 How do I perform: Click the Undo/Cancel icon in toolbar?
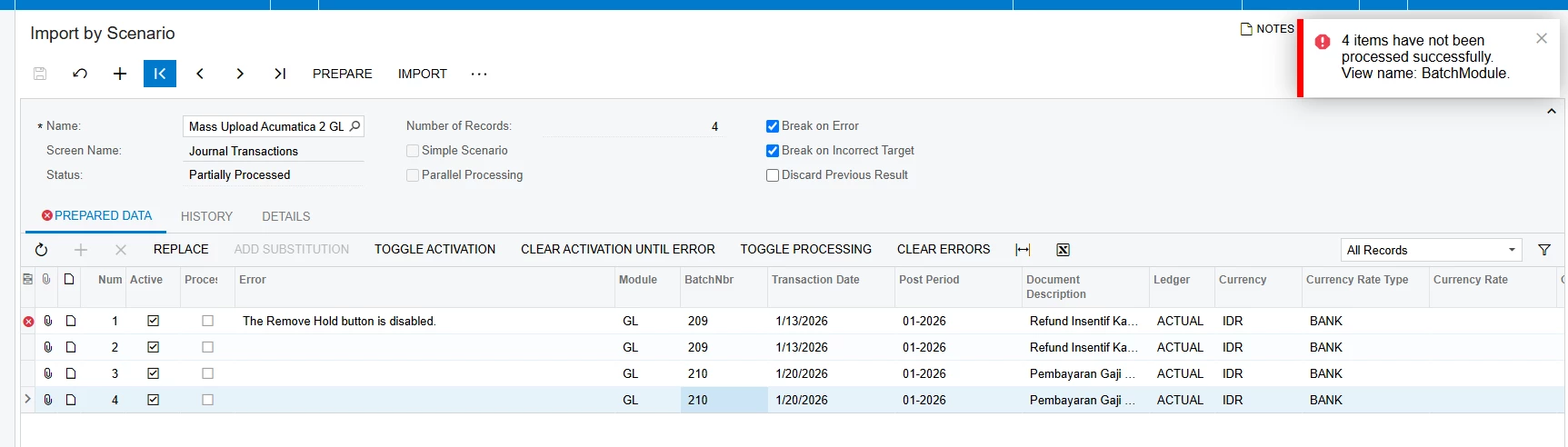[x=80, y=74]
